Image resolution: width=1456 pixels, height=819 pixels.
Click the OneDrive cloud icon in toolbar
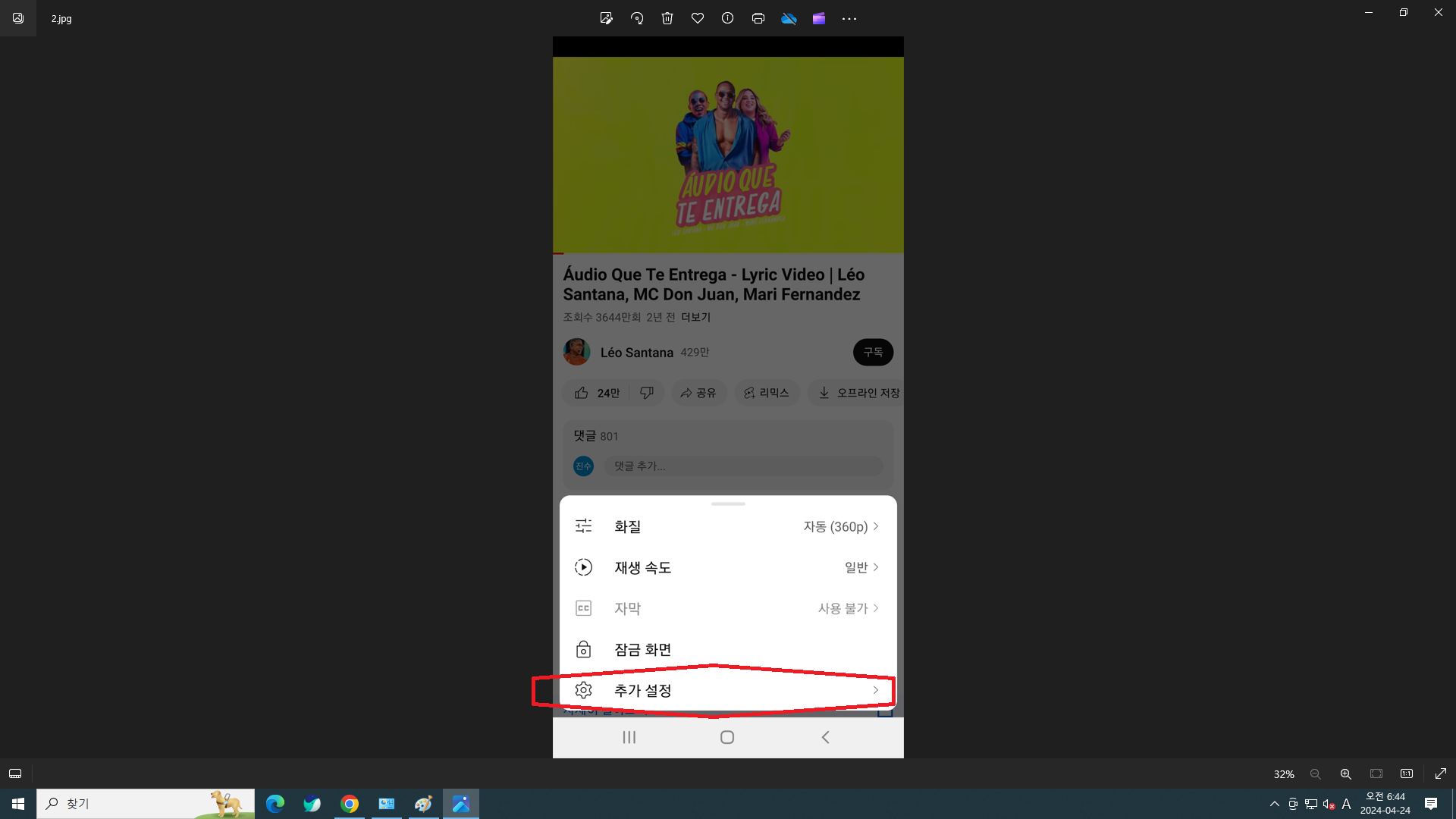click(789, 18)
